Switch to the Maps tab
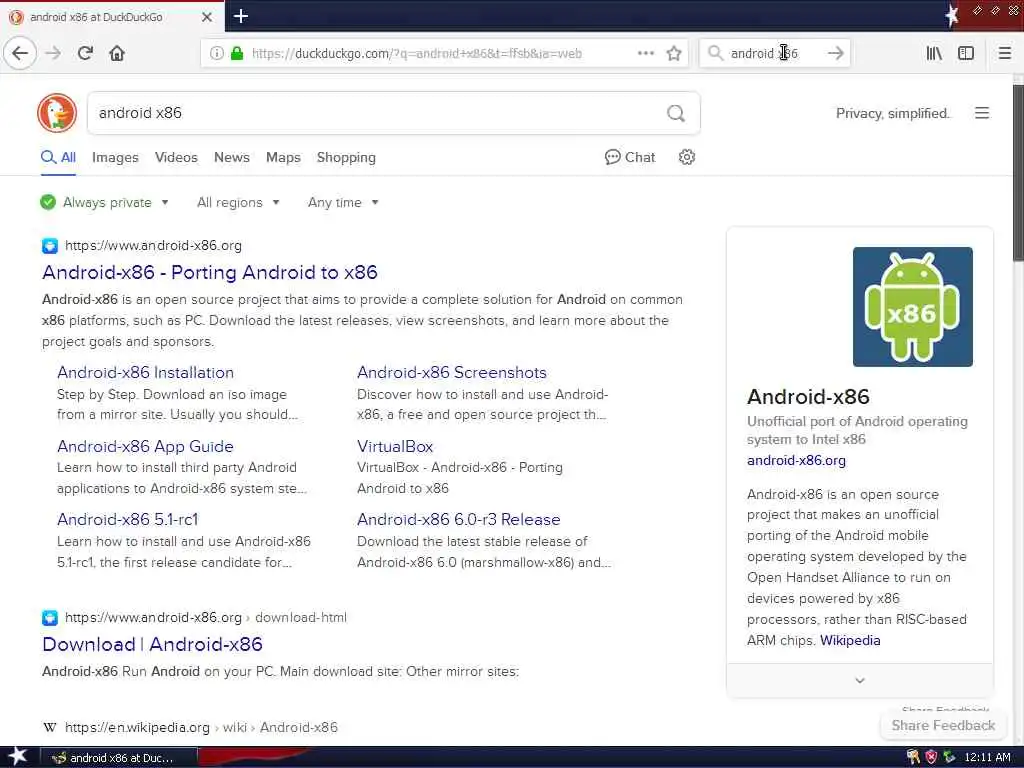Image resolution: width=1024 pixels, height=768 pixels. click(283, 157)
